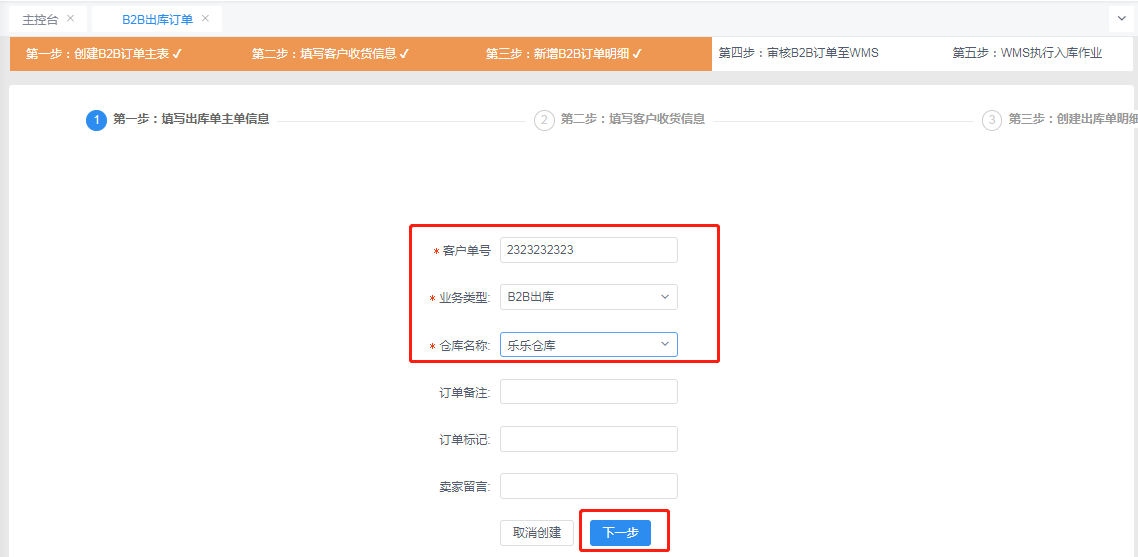Click the 下一步 button
This screenshot has width=1138, height=557.
point(621,532)
